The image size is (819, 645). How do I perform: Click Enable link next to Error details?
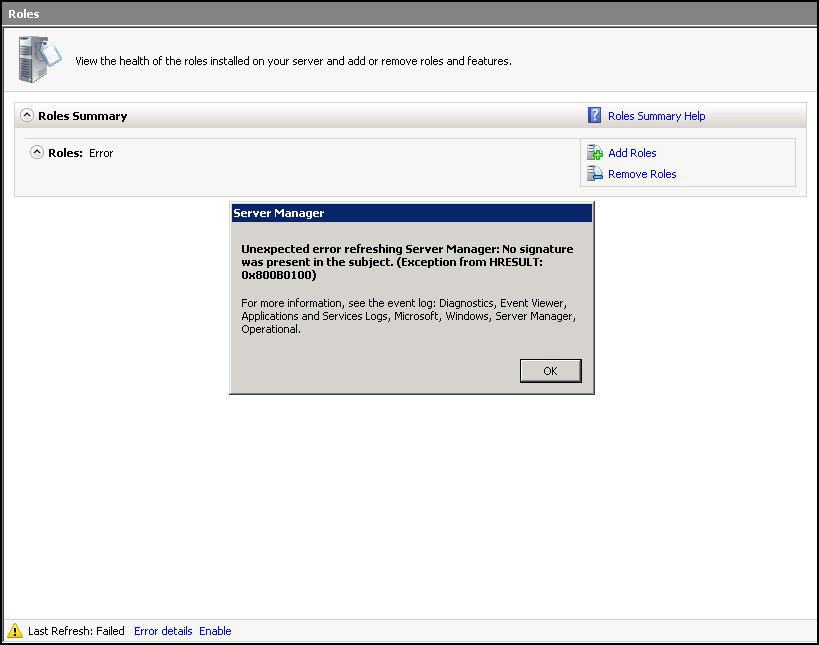point(215,631)
